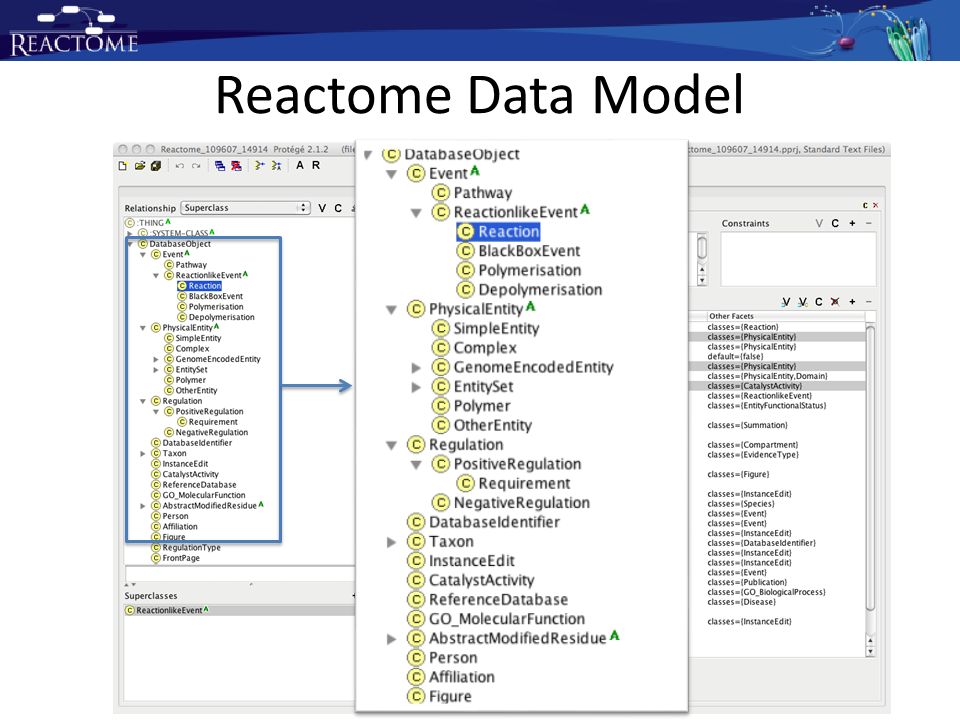The height and width of the screenshot is (720, 960).
Task: Click the plus icon above Other Facets list
Action: (x=852, y=302)
